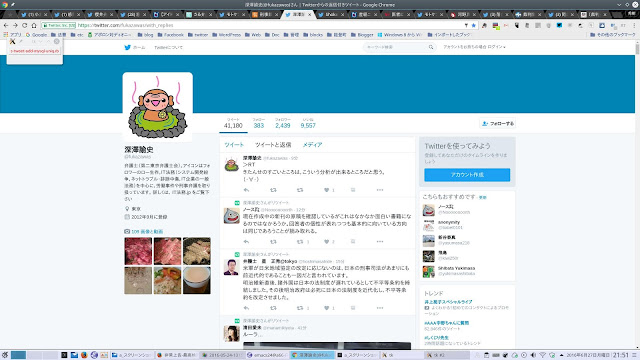This screenshot has width=640, height=360.
Task: Click the profile name 深澤諭史
Action: [139, 149]
